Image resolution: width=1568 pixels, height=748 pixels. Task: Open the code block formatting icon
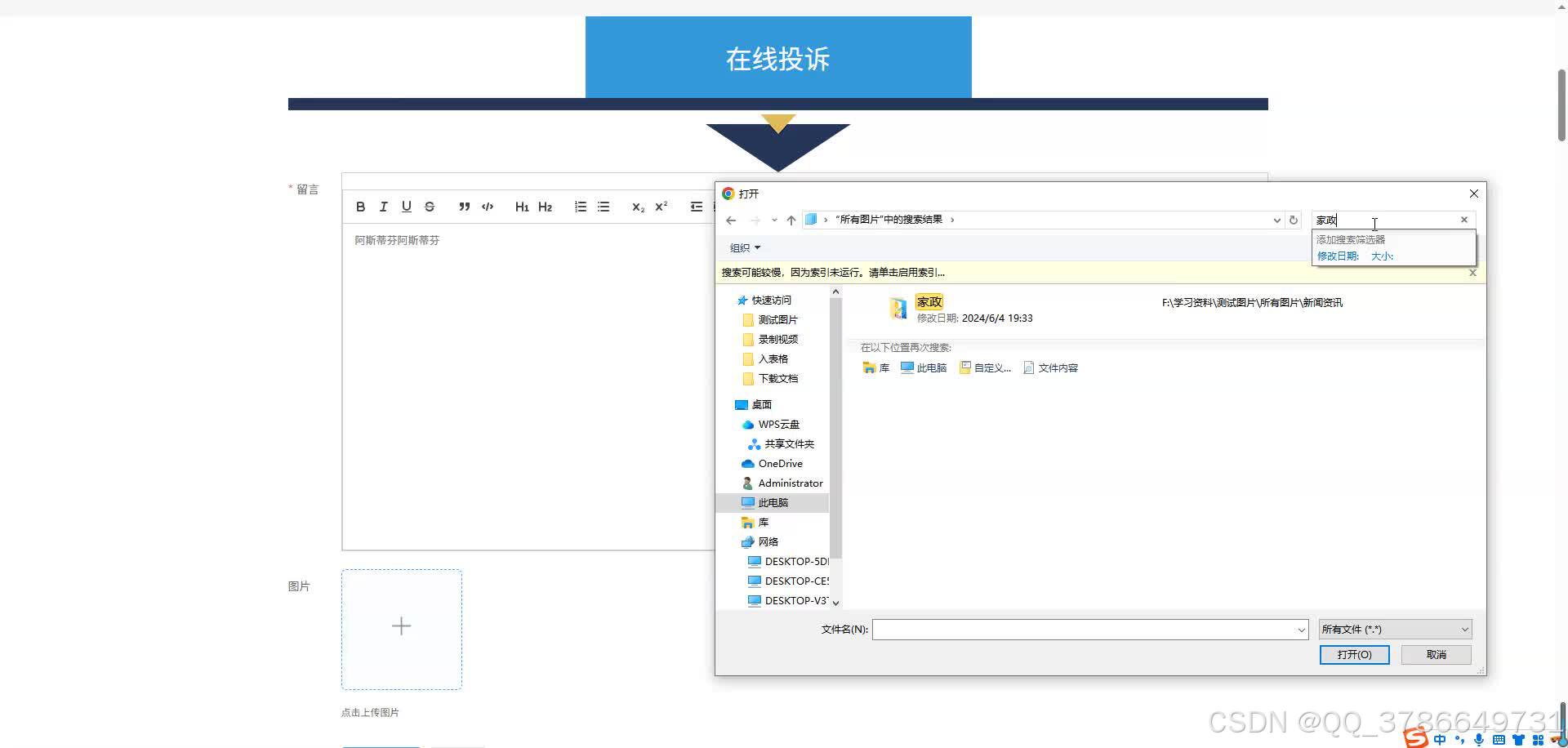point(487,207)
